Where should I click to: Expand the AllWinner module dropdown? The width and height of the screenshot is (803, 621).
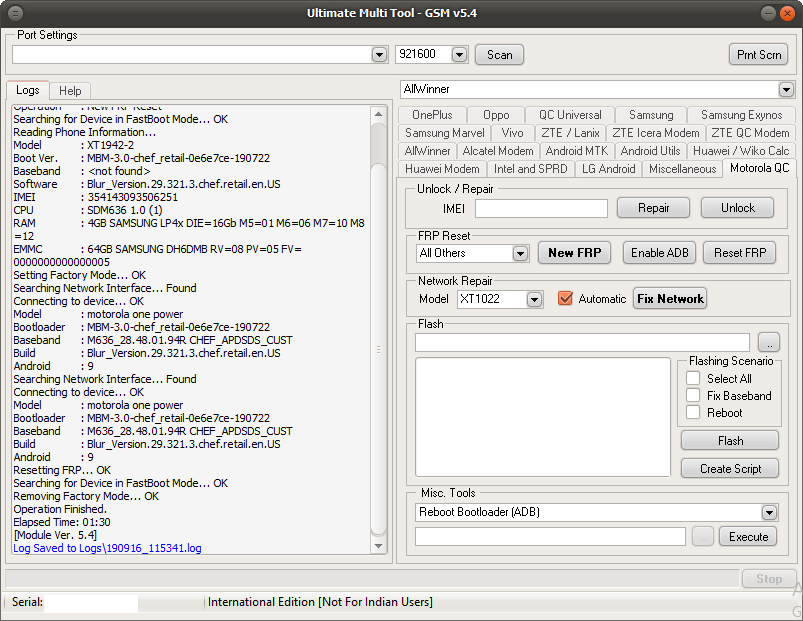coord(786,90)
